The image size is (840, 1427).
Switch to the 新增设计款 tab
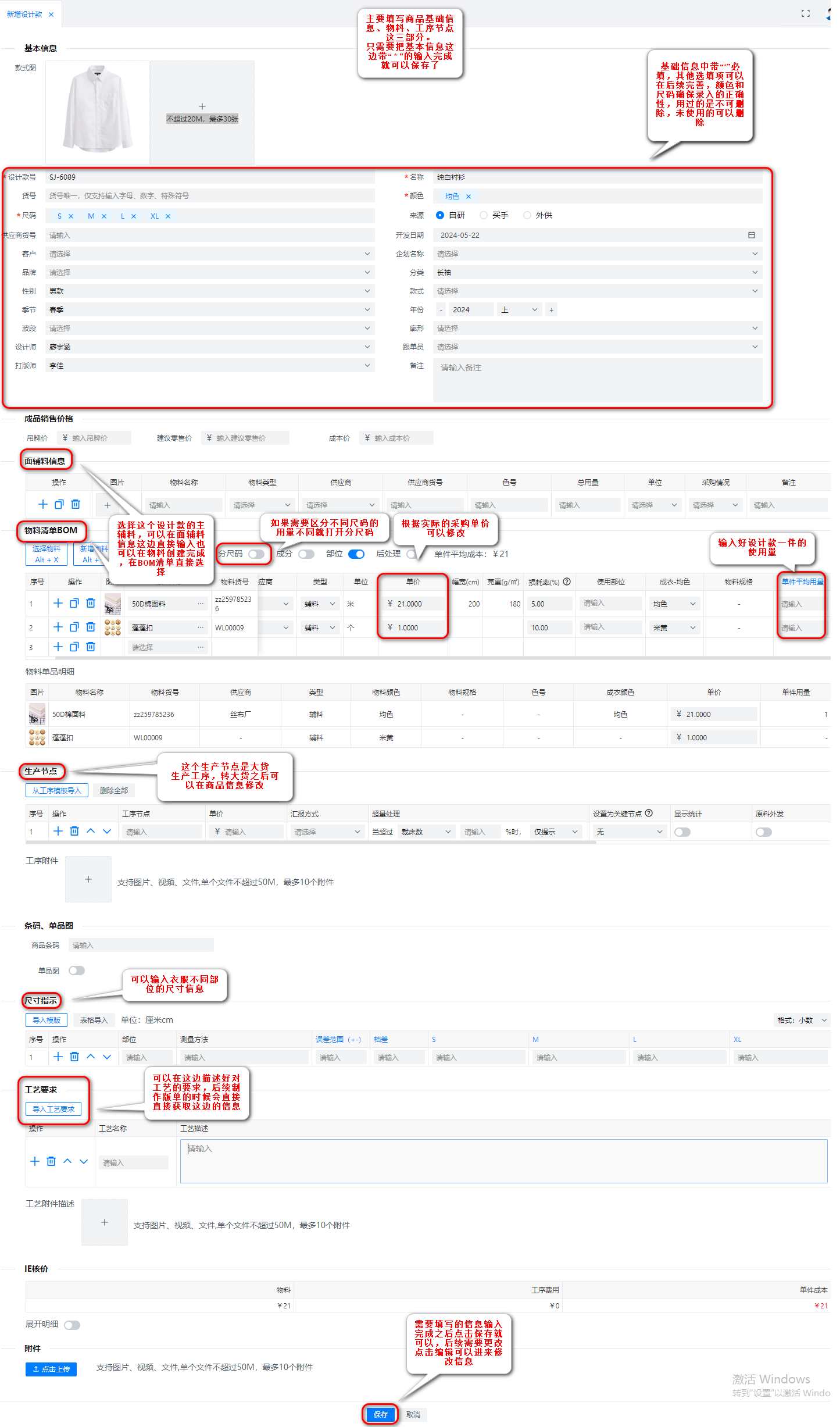point(25,14)
